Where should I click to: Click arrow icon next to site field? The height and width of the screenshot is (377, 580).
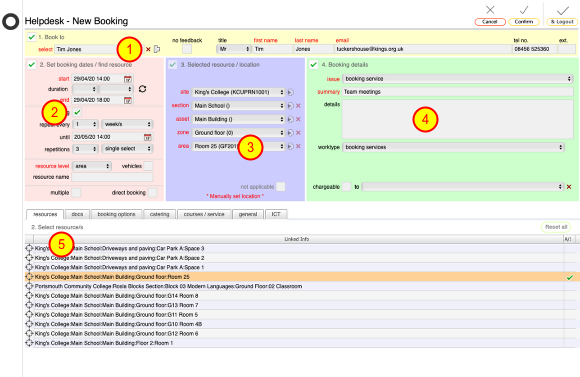(x=290, y=92)
